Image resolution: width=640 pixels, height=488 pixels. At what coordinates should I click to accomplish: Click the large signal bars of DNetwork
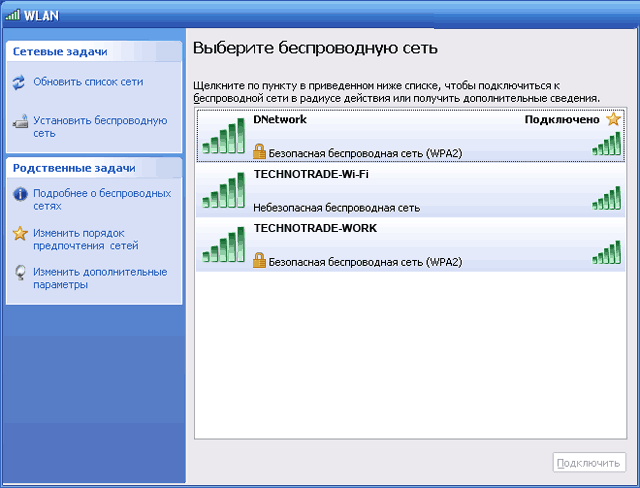(x=224, y=135)
